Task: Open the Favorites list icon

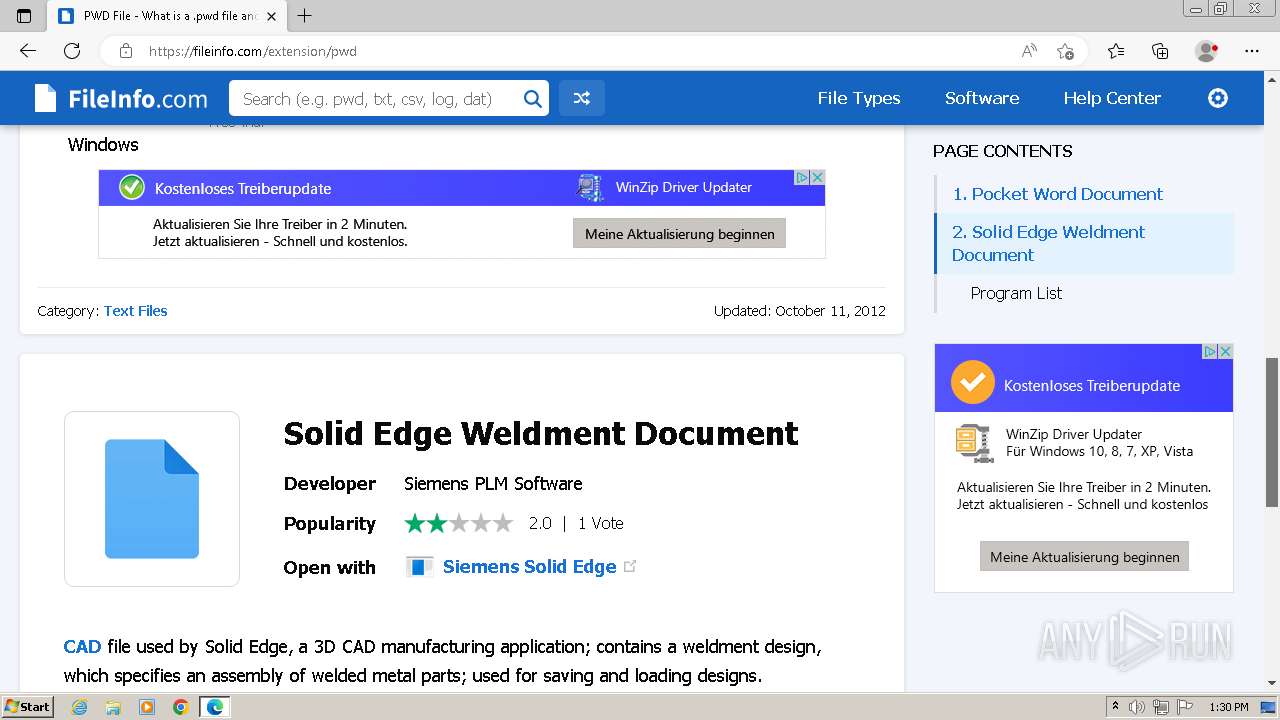Action: (1116, 51)
